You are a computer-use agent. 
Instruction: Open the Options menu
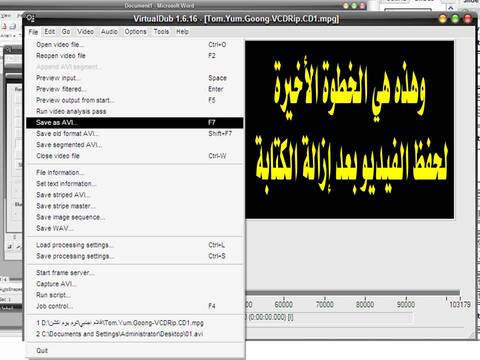(135, 32)
